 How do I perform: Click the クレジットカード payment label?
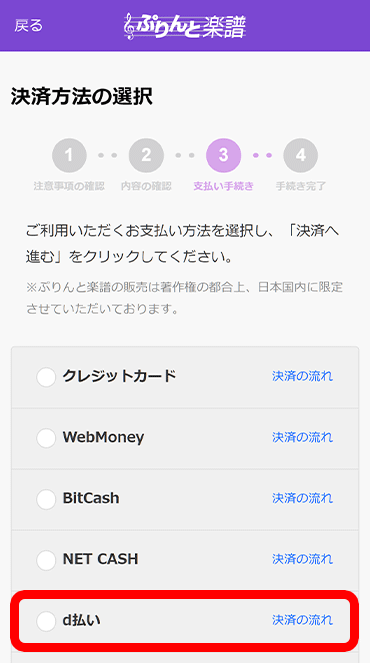119,376
